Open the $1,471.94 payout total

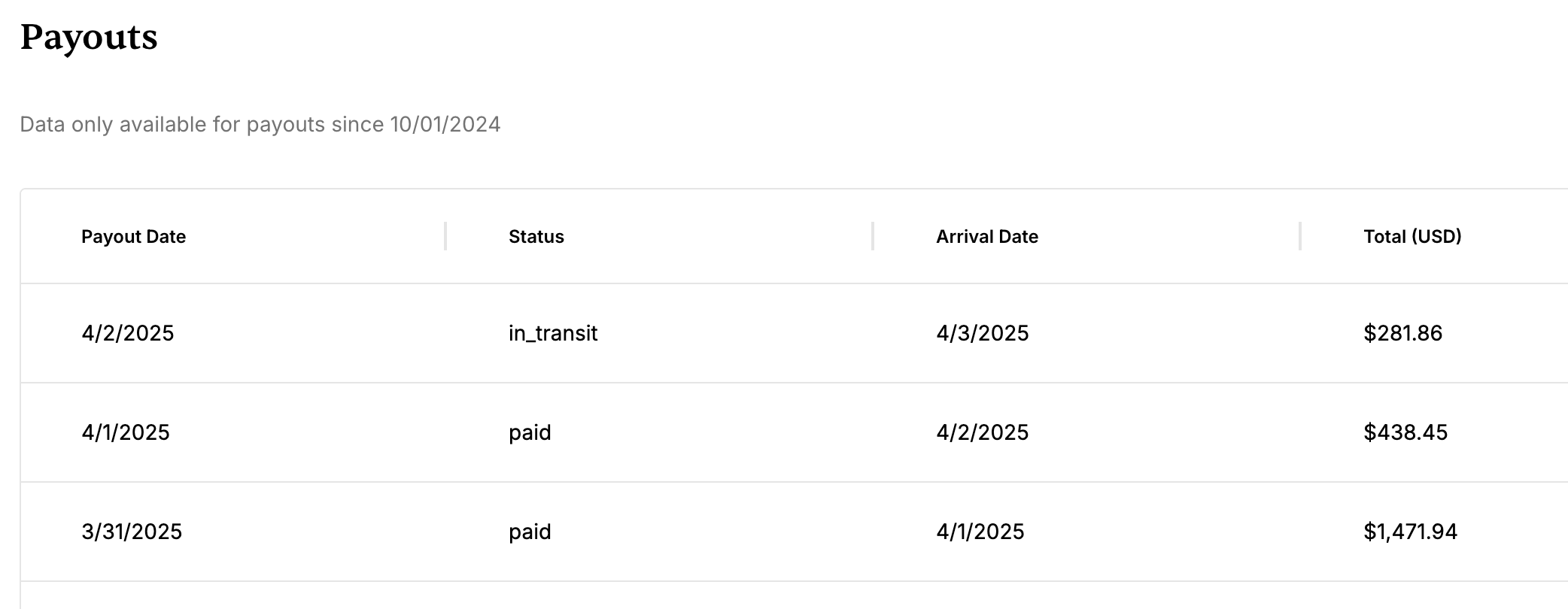click(x=1410, y=532)
